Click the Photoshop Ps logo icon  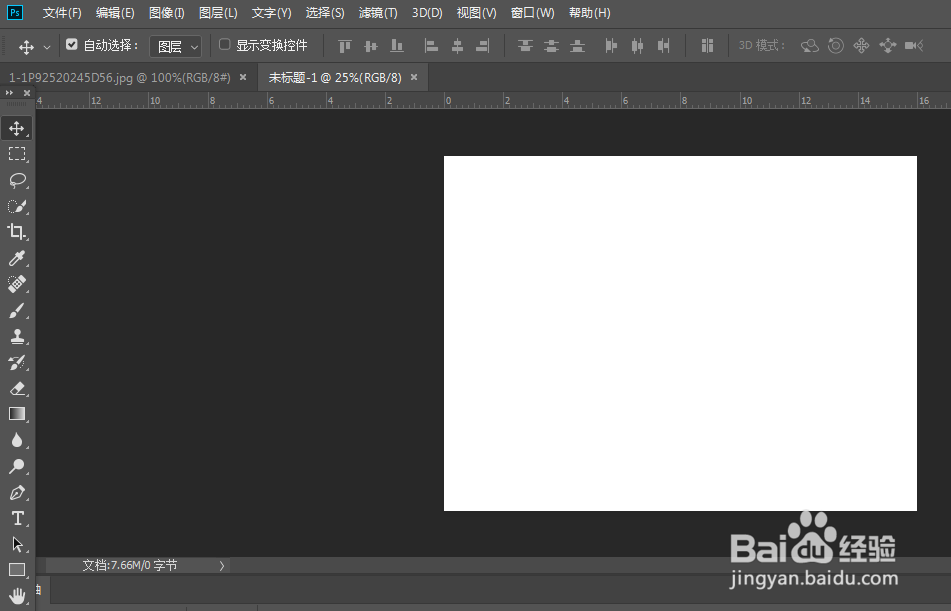point(15,13)
